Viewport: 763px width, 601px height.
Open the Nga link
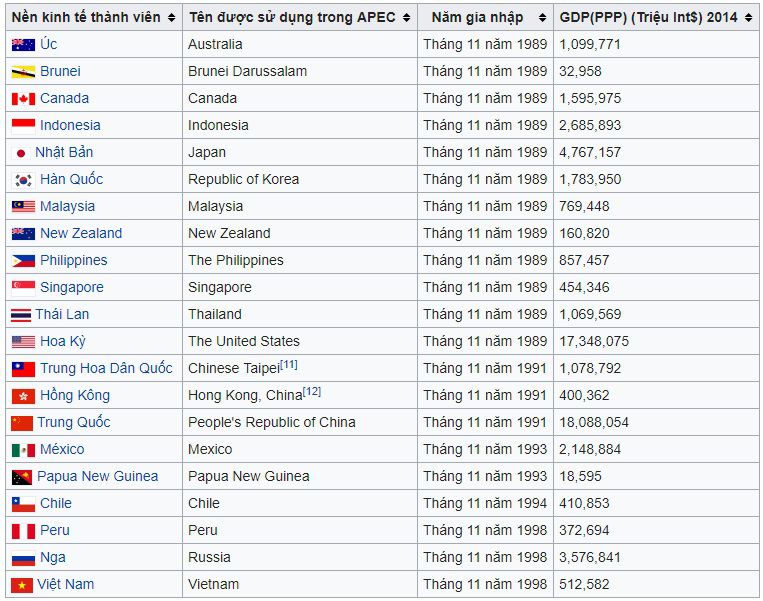53,558
